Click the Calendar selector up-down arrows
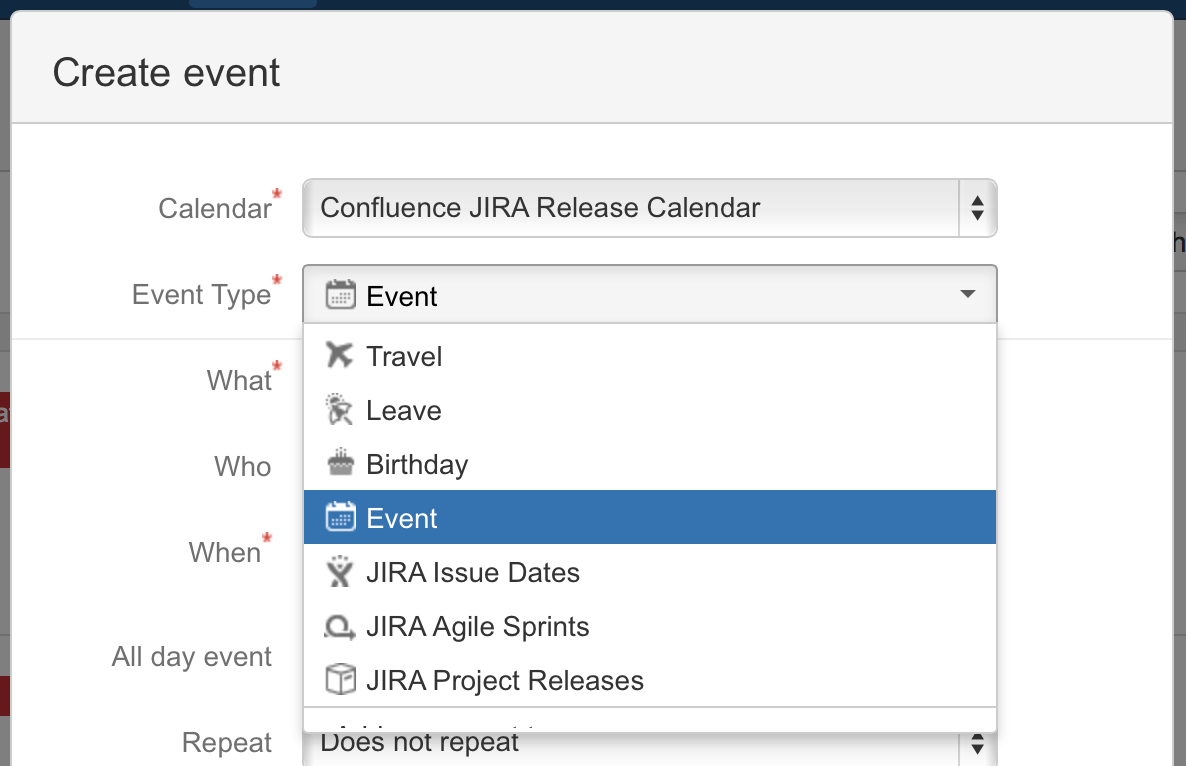The height and width of the screenshot is (766, 1186). point(977,208)
